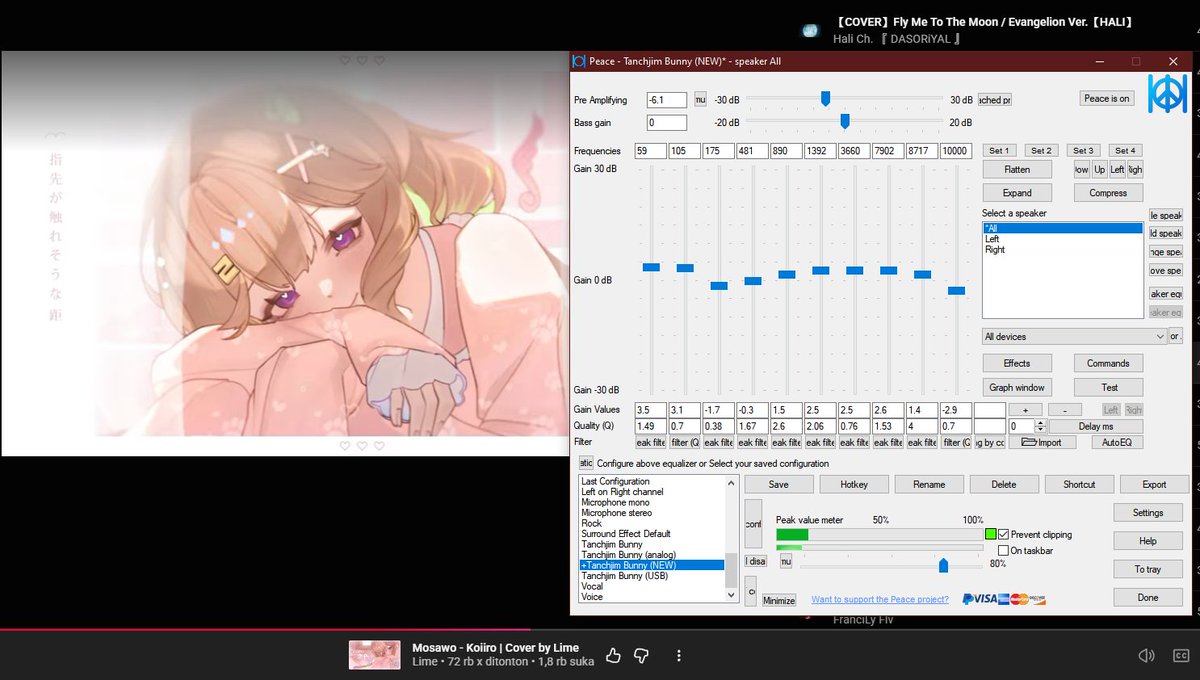
Task: Click the Peace logo icon
Action: (1167, 94)
